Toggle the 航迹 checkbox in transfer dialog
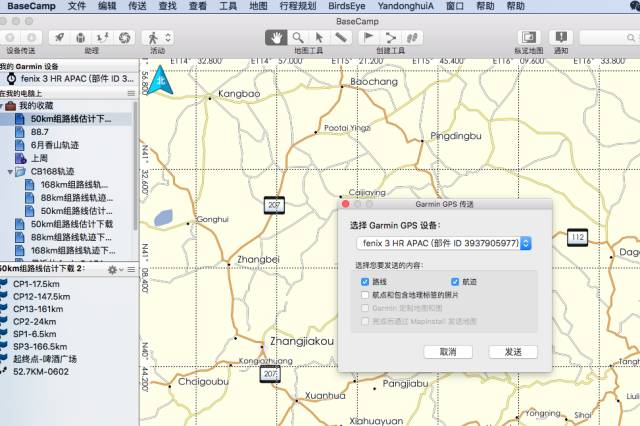The width and height of the screenshot is (640, 426). point(455,282)
